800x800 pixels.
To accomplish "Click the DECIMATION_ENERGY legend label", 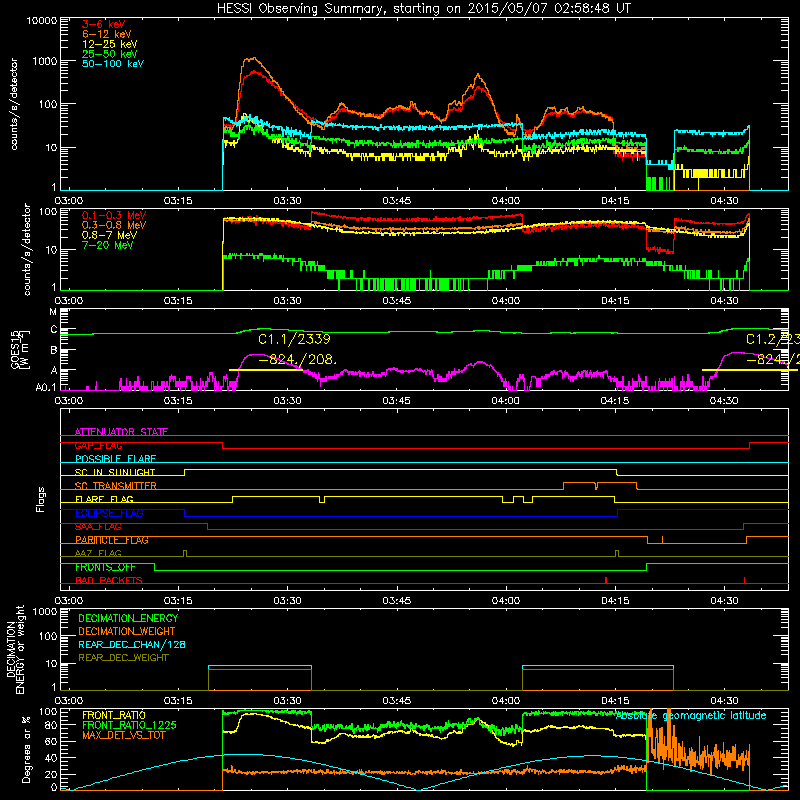I will tap(128, 618).
